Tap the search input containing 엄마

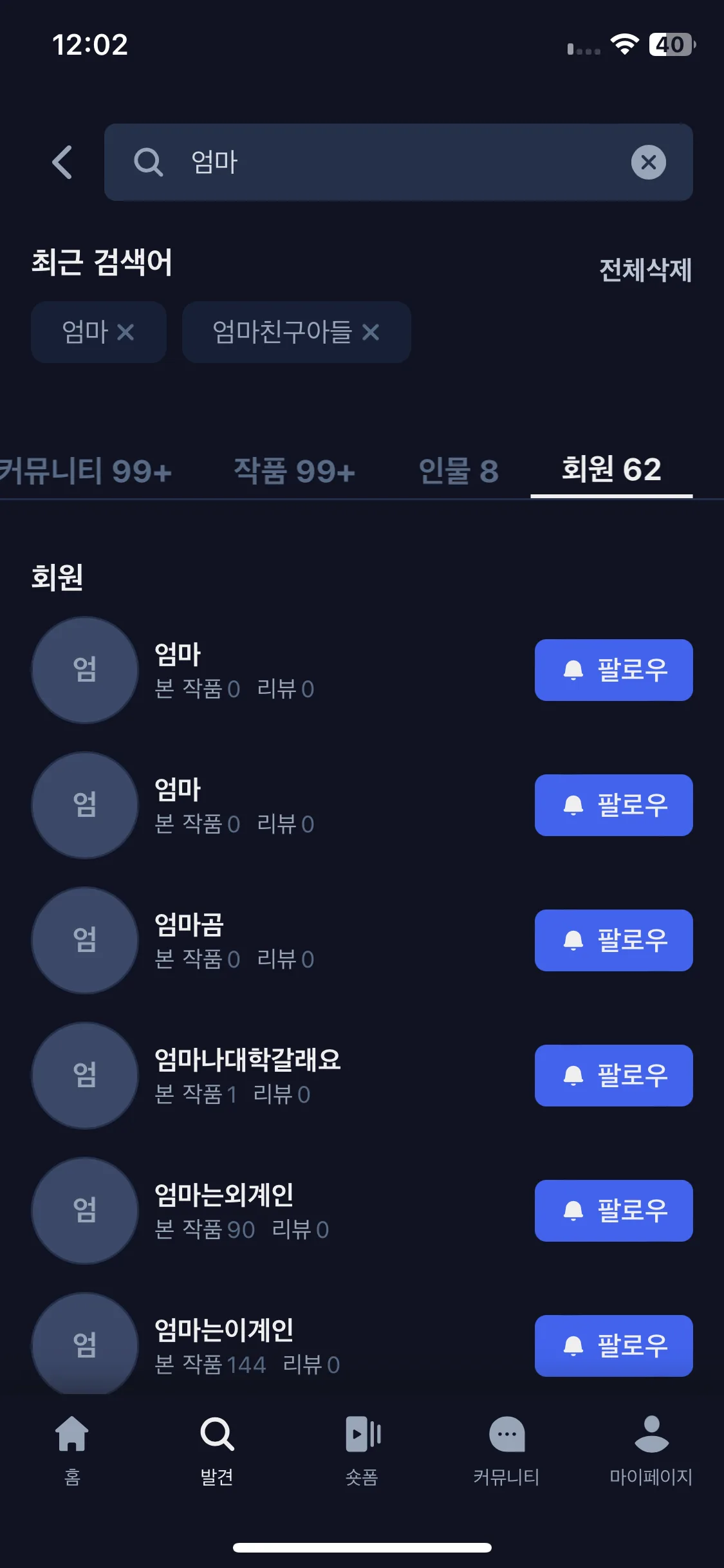tap(398, 162)
